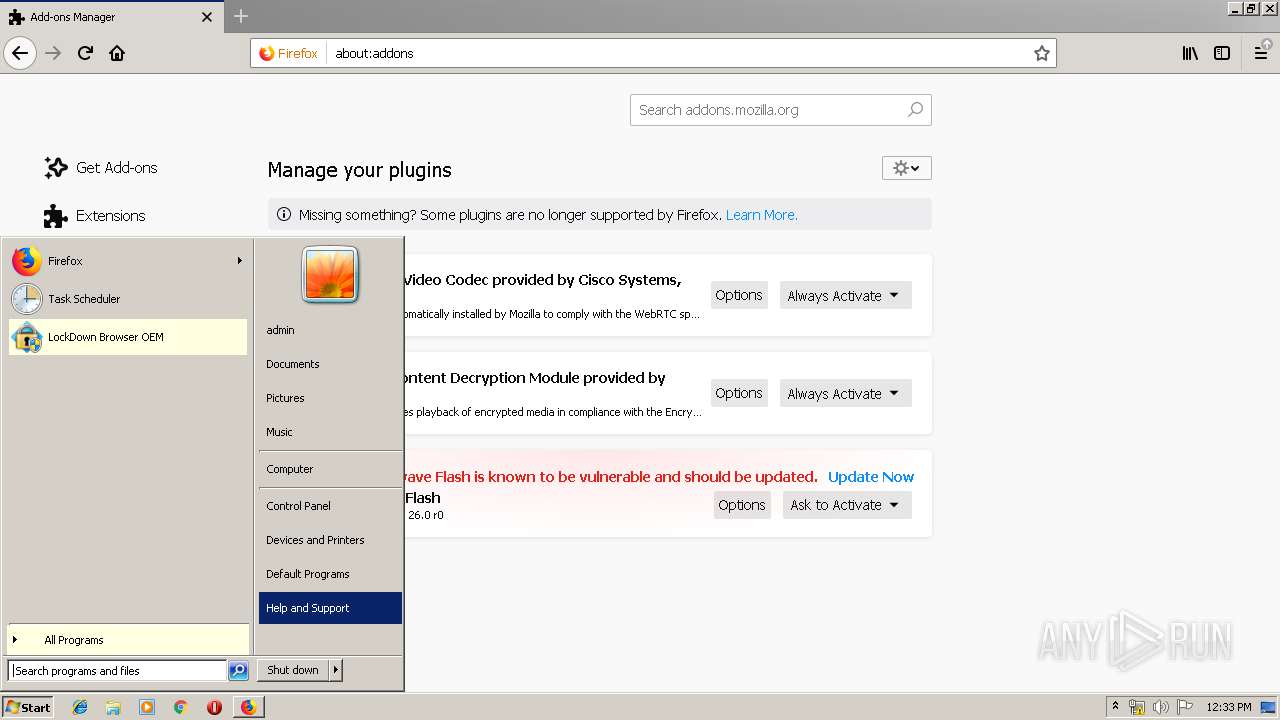Open the Firefox hamburger menu
This screenshot has width=1280, height=720.
[1261, 53]
